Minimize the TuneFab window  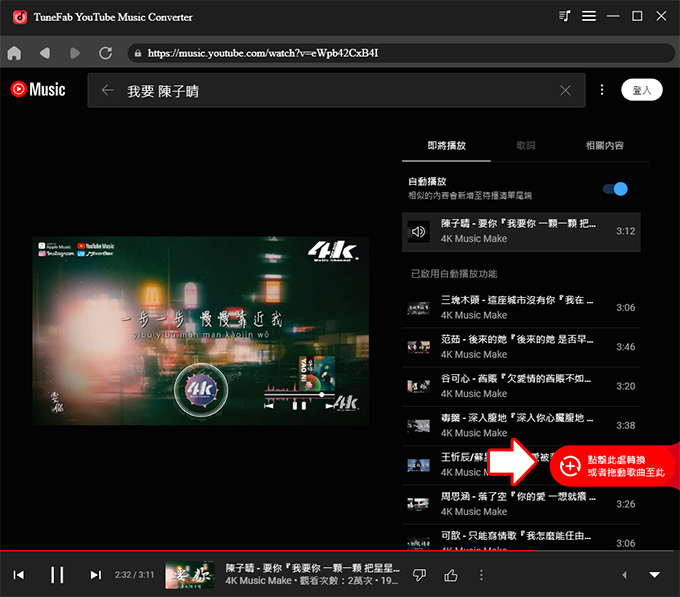613,16
